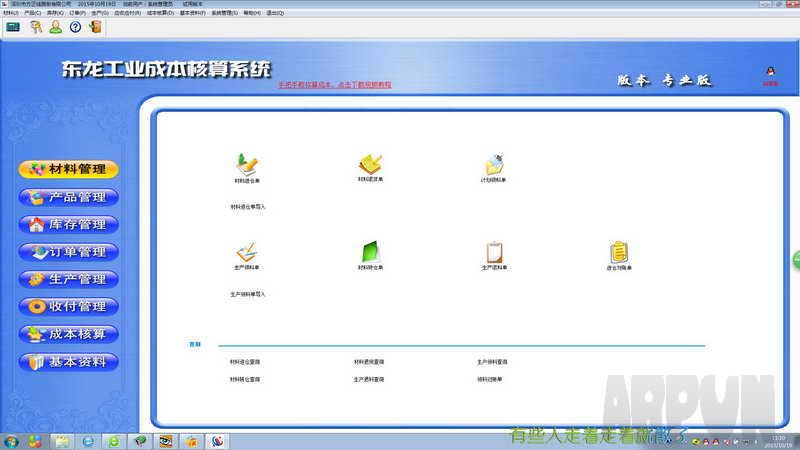
Task: Open the 生产领料单 icon
Action: pyautogui.click(x=247, y=252)
